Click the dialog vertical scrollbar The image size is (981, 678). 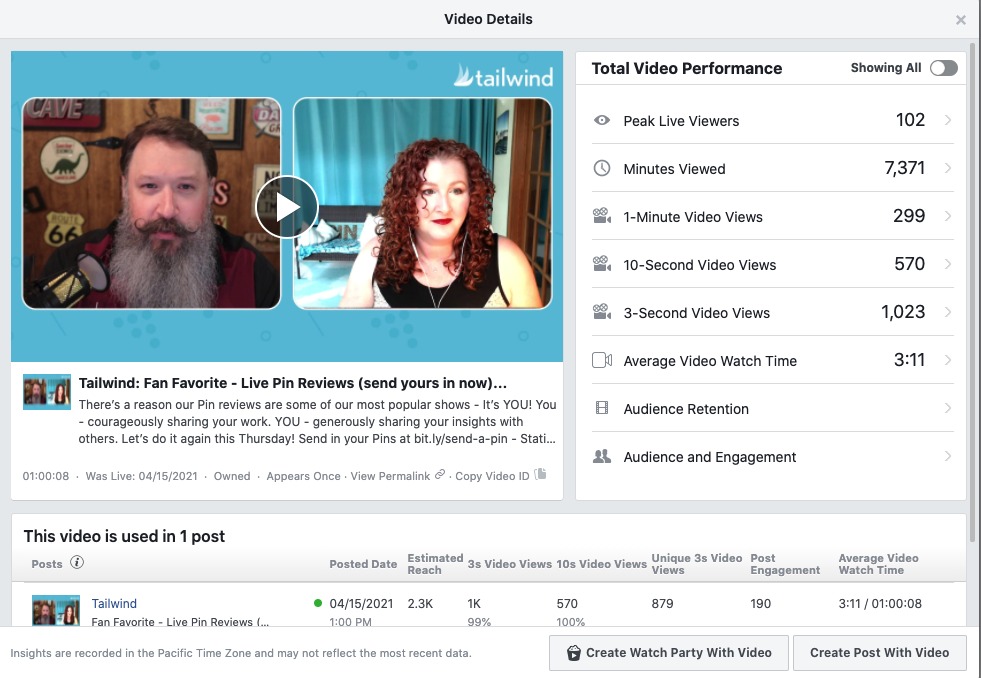(971, 292)
